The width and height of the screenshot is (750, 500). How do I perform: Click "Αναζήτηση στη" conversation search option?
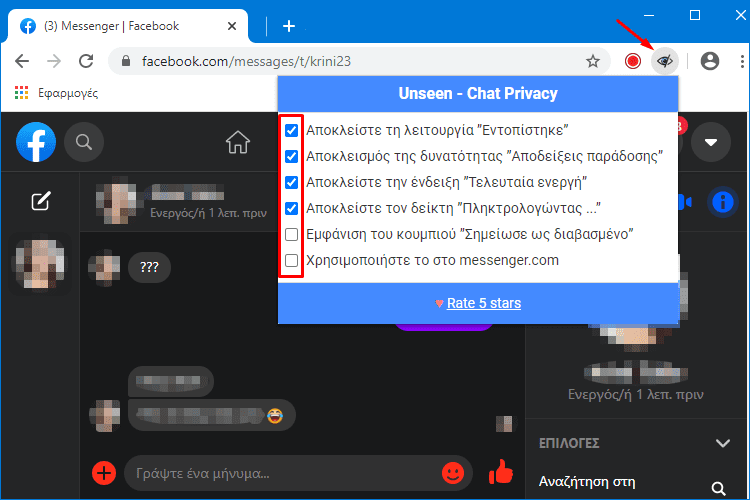coord(587,481)
